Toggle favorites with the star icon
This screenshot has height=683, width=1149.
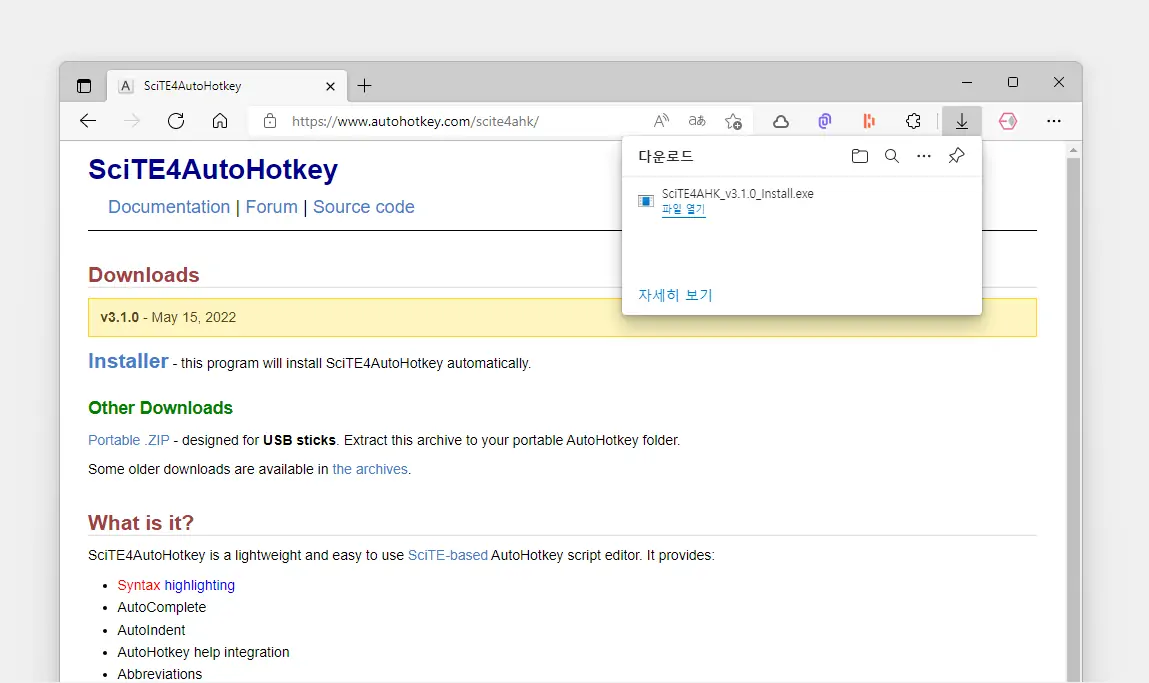pos(733,120)
